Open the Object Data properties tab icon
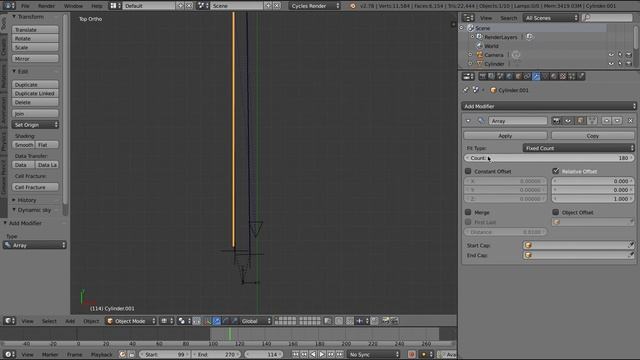 (x=545, y=76)
